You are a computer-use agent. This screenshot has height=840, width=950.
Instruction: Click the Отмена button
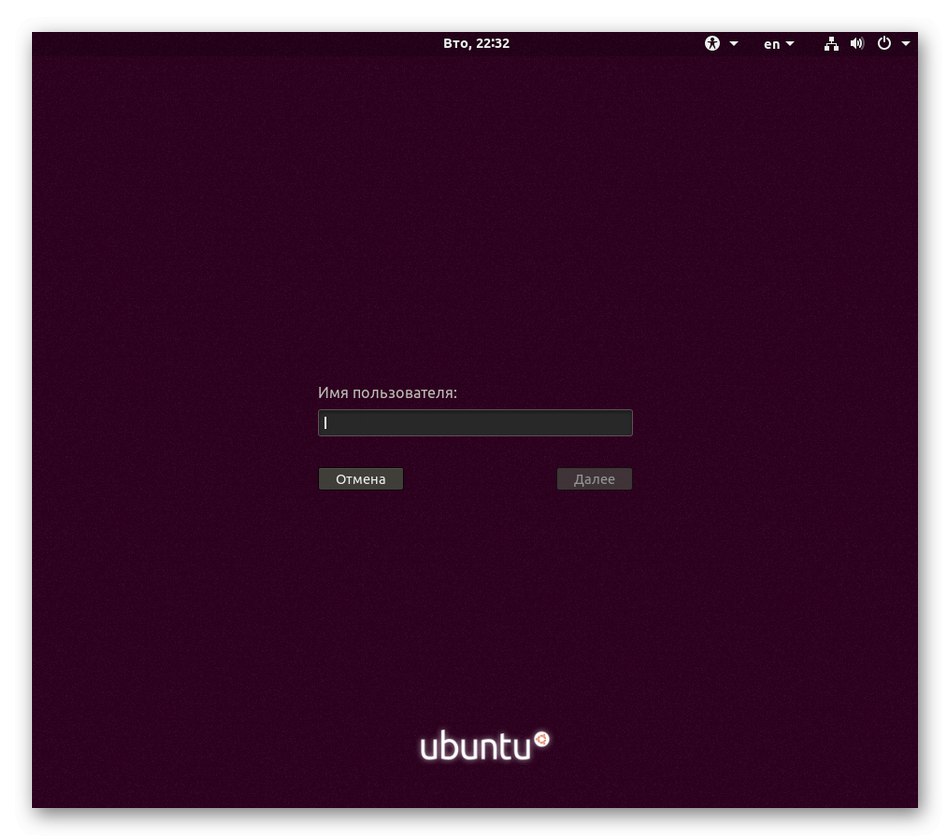click(360, 479)
